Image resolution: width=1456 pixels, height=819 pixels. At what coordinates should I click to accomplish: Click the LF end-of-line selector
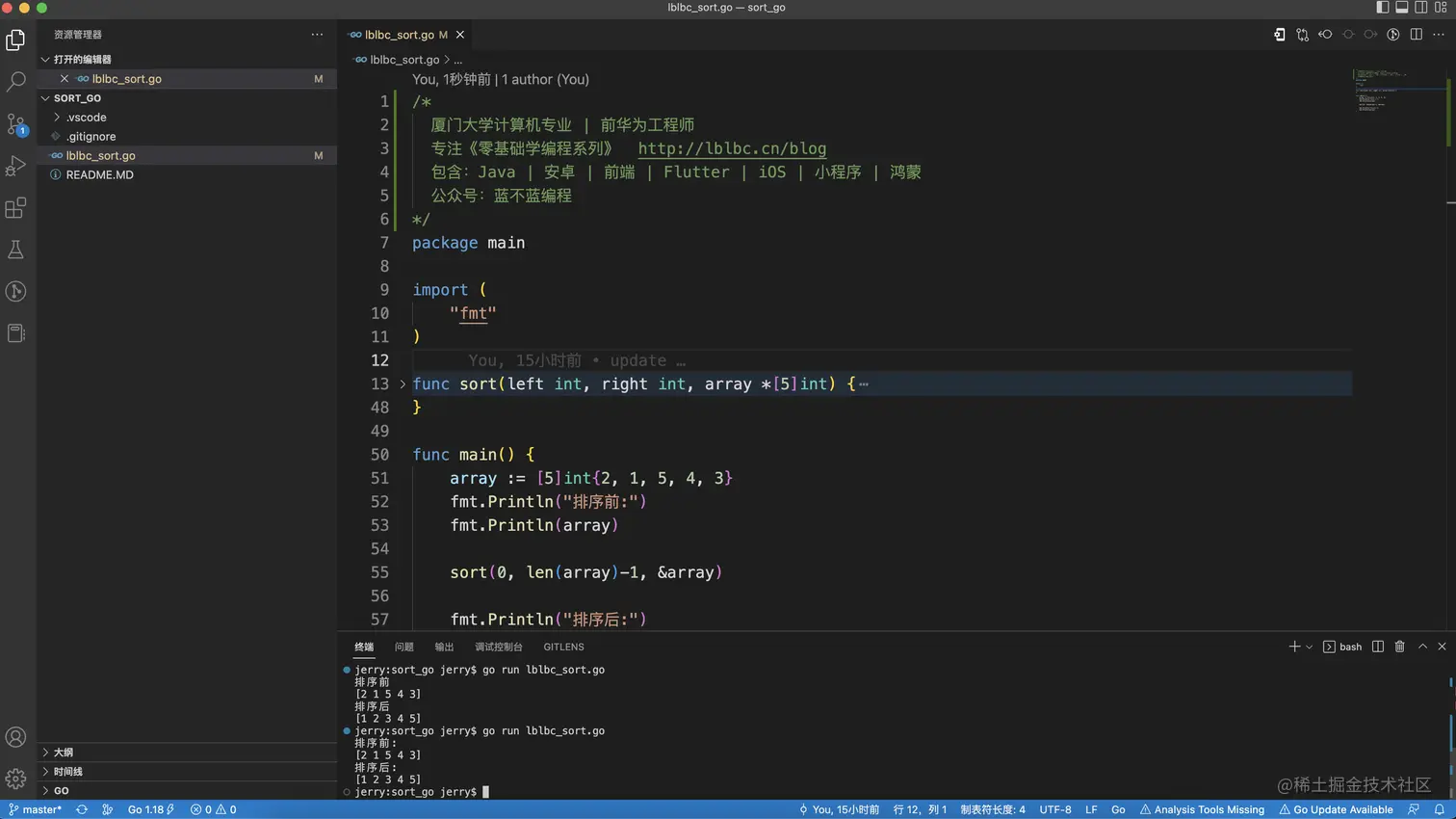[1091, 809]
